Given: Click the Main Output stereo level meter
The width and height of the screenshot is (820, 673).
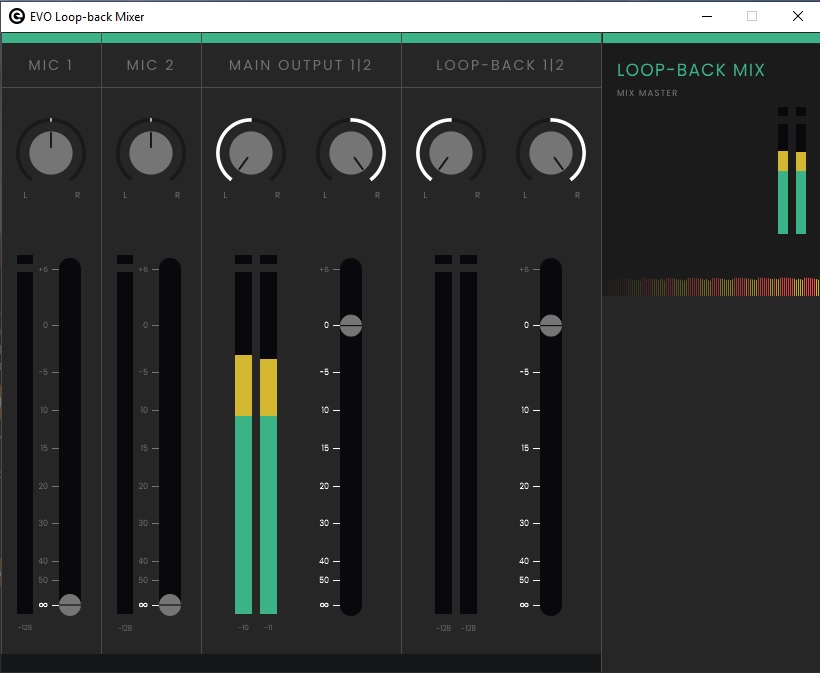Looking at the screenshot, I should point(256,435).
